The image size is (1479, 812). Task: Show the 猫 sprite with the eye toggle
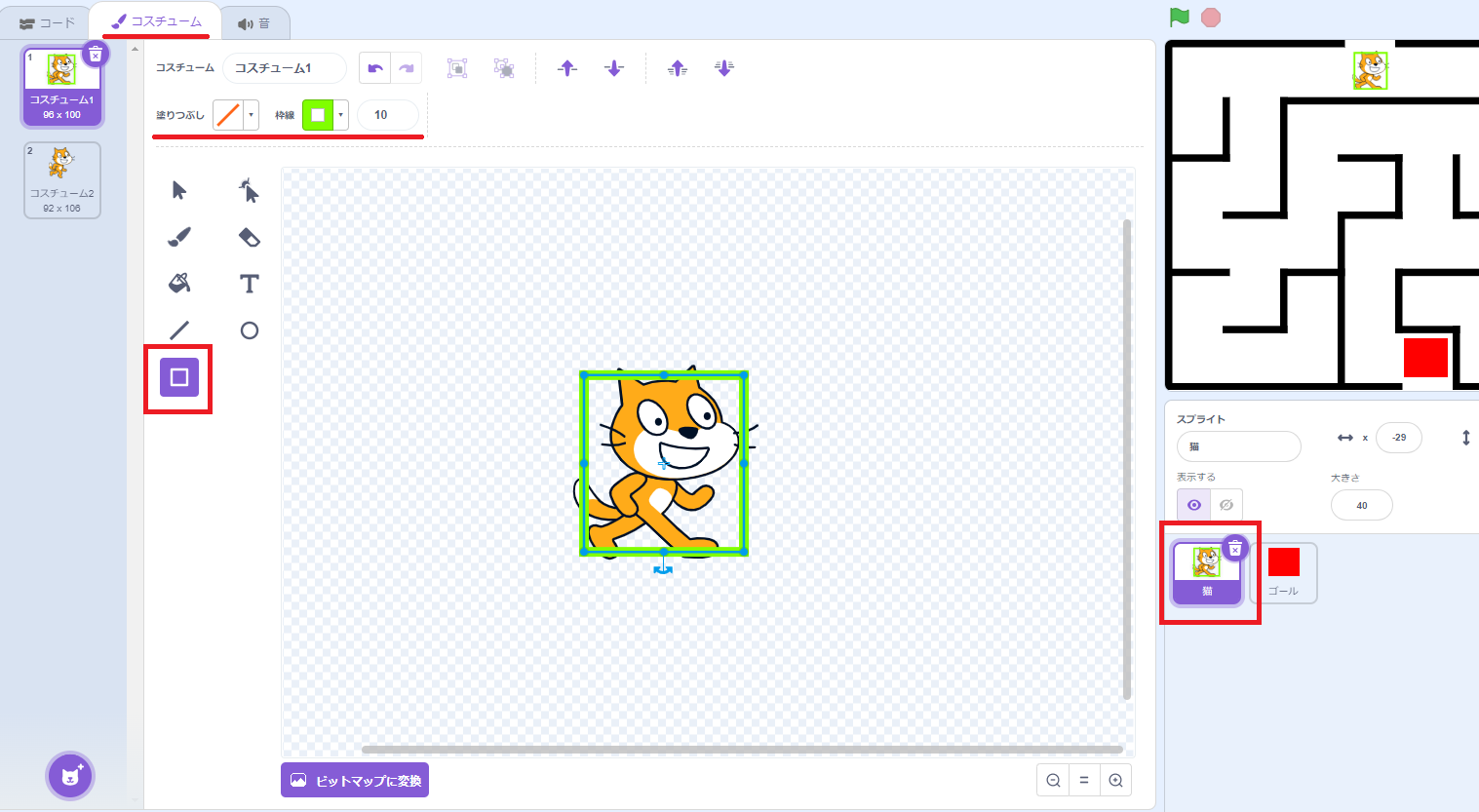click(1193, 504)
